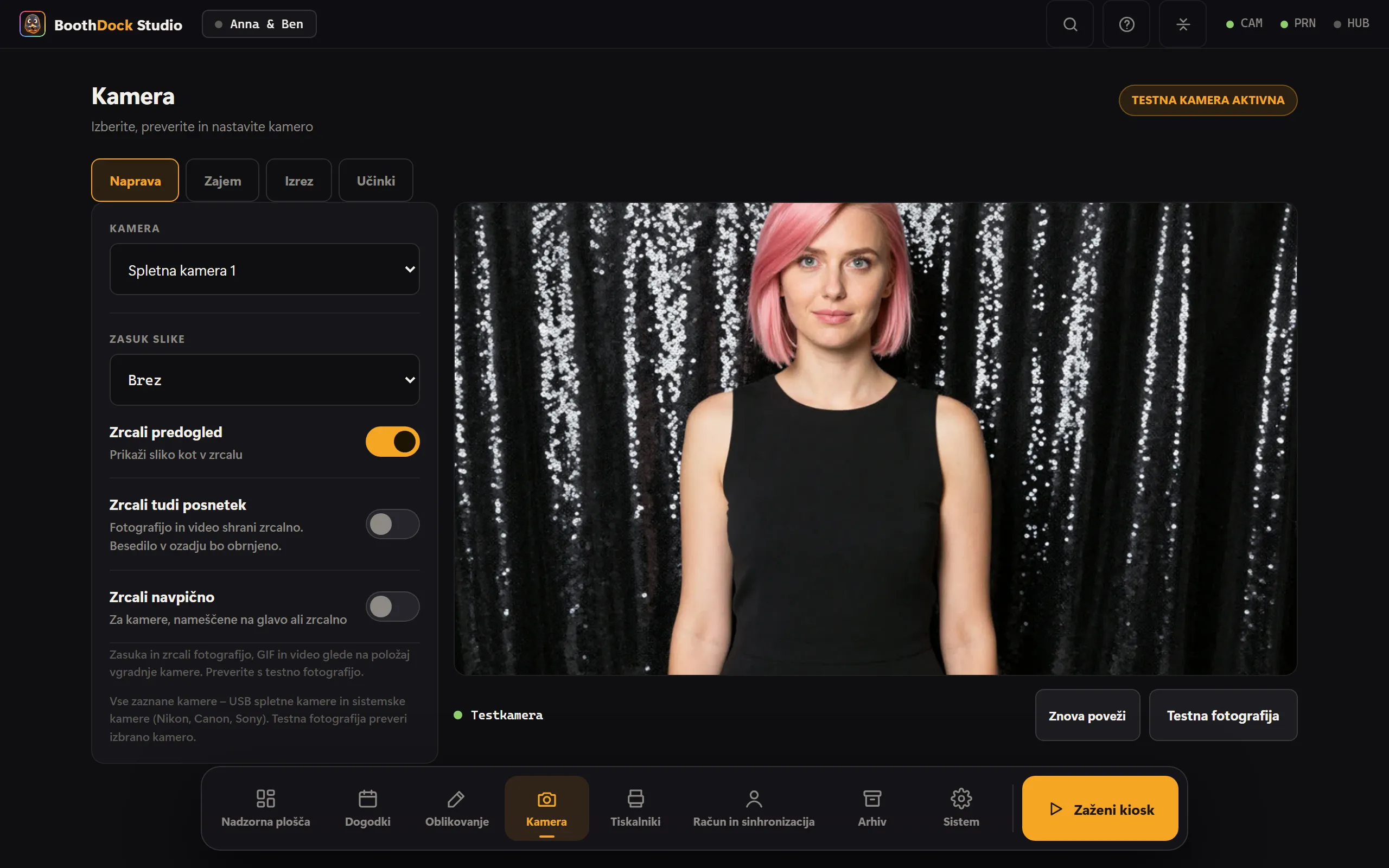This screenshot has height=868, width=1389.
Task: Select Kamera in the bottom dock
Action: point(546,808)
